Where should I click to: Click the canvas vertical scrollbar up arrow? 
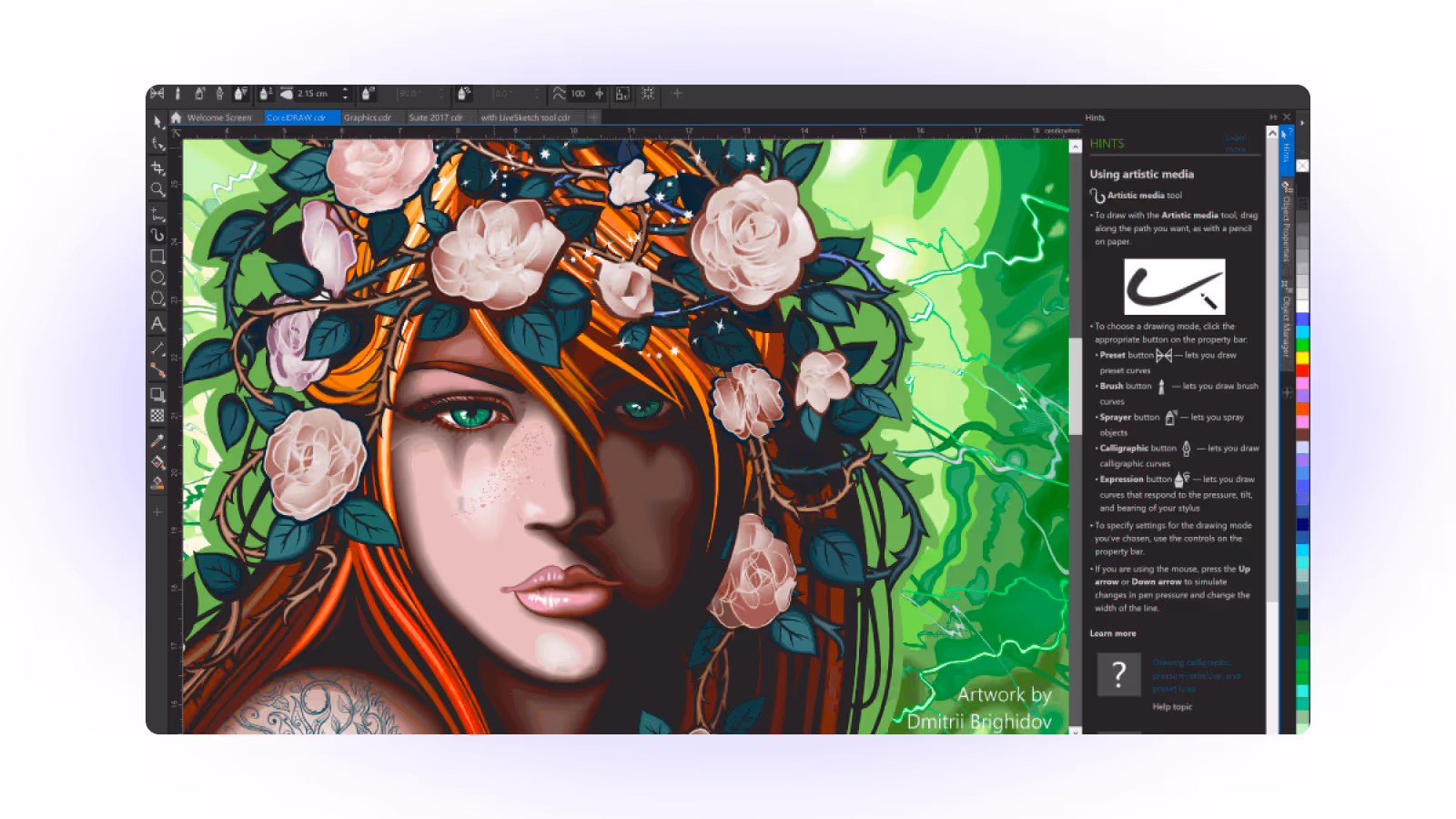point(1075,146)
